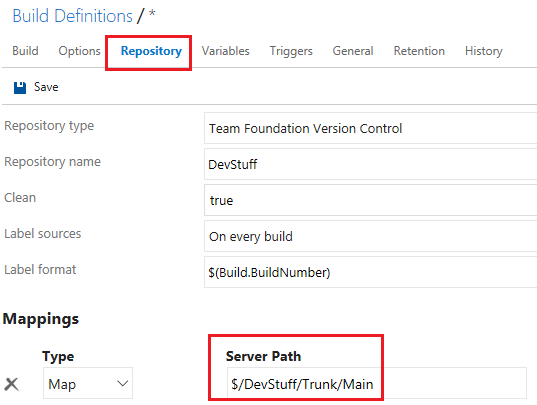Open the Repository type dropdown
Viewport: 537px width, 405px height.
(371, 128)
